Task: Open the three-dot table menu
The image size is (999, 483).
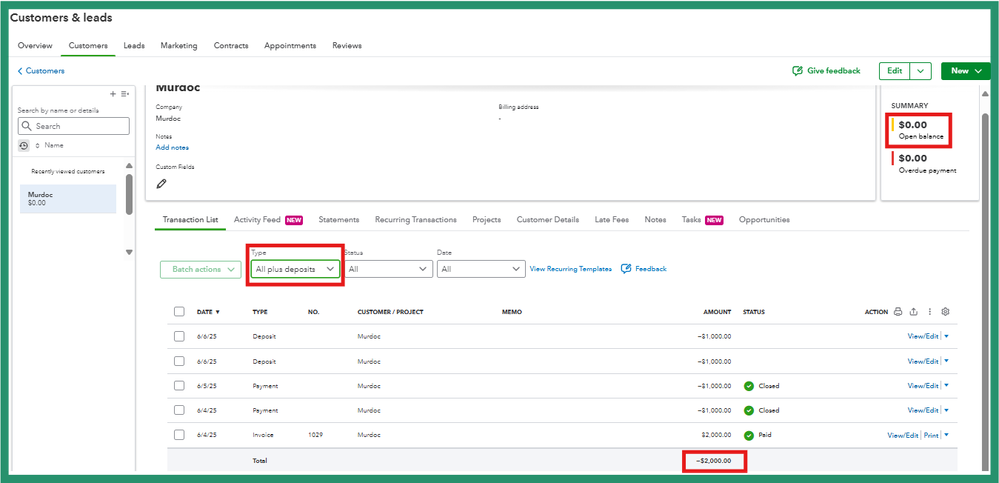Action: point(930,312)
